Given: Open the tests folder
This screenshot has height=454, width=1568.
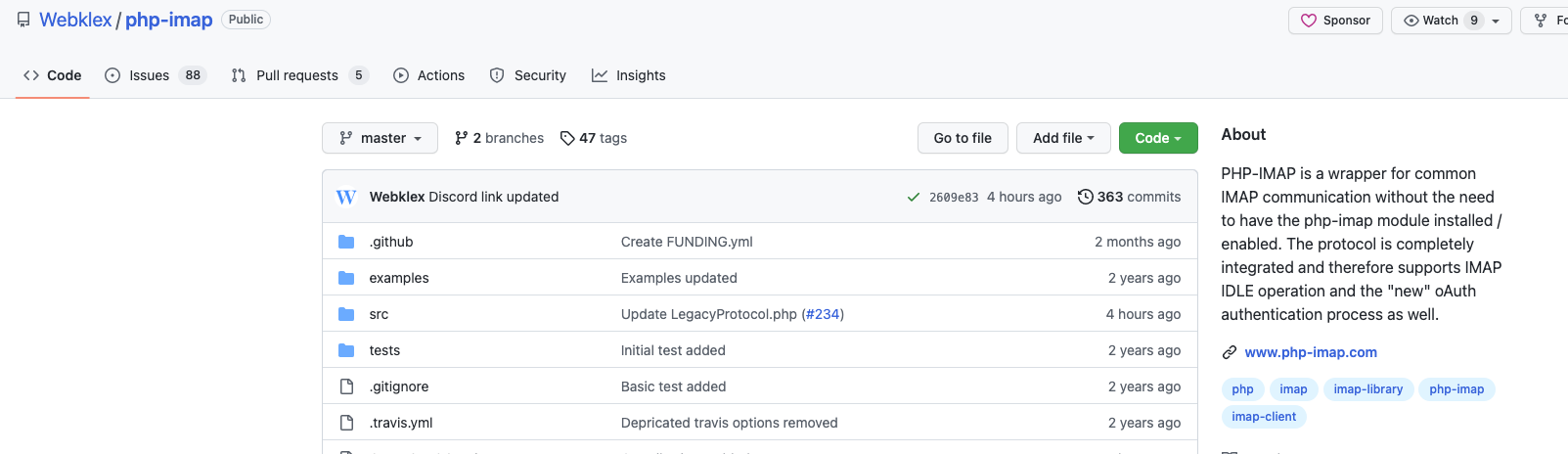Looking at the screenshot, I should point(384,350).
